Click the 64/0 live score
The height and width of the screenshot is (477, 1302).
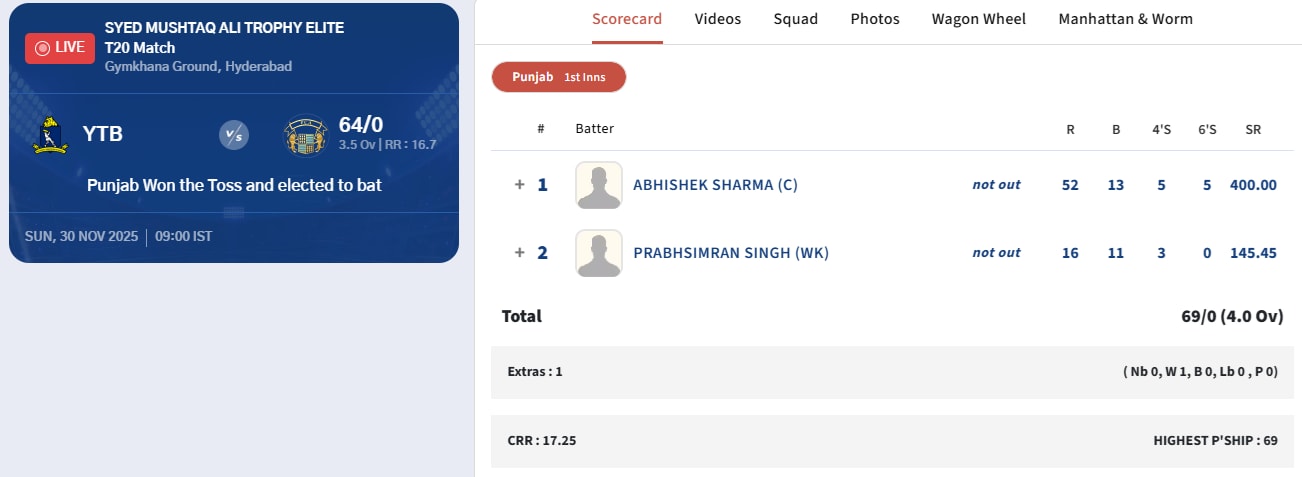click(x=360, y=125)
